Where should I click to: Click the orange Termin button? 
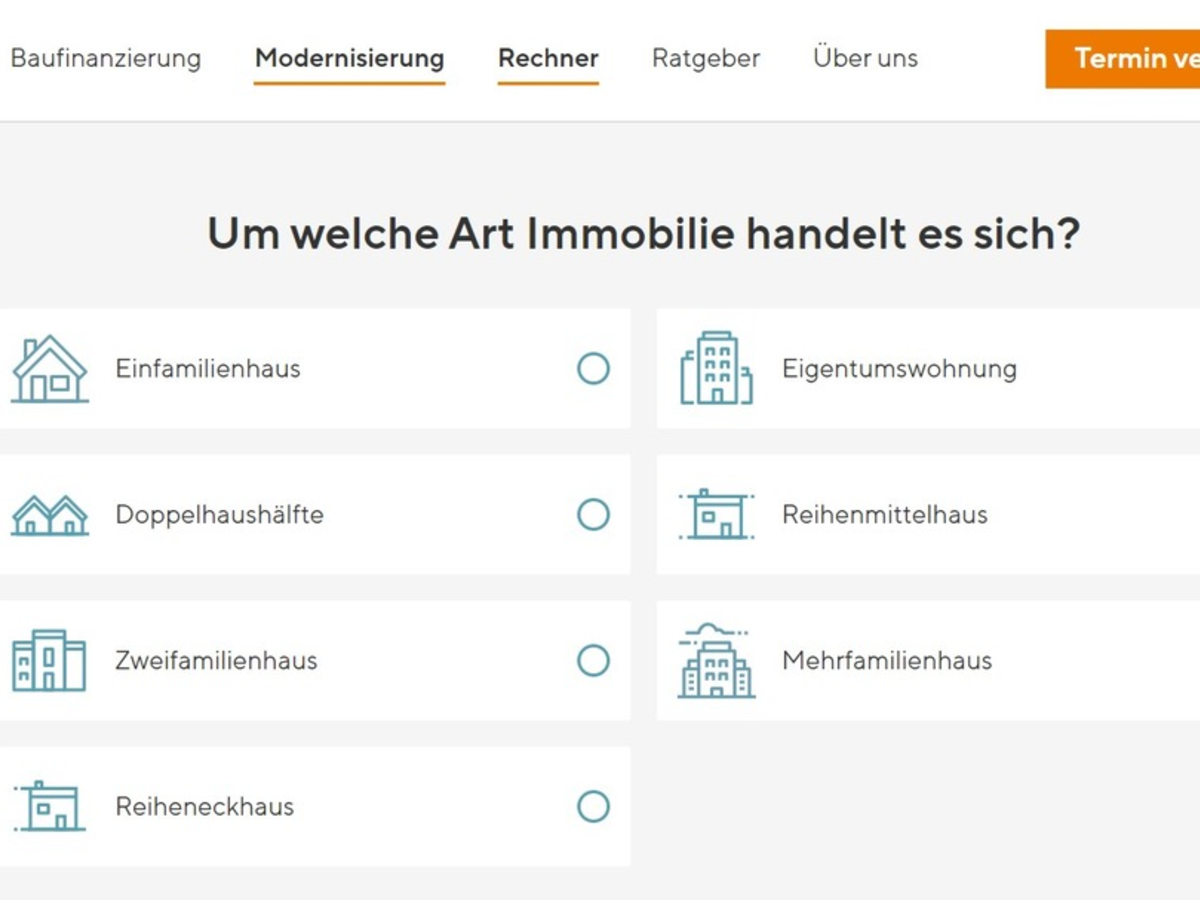pos(1125,58)
